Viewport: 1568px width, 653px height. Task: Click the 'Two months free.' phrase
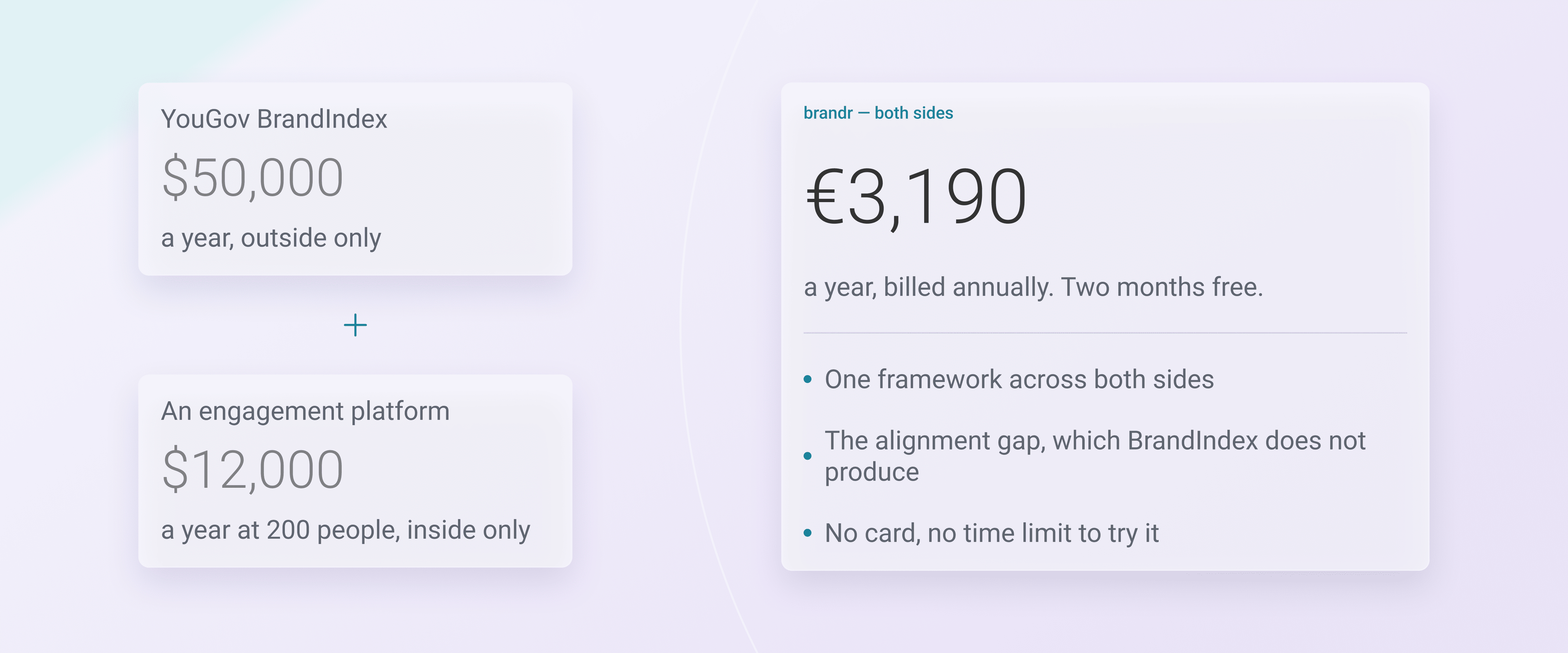[1162, 287]
